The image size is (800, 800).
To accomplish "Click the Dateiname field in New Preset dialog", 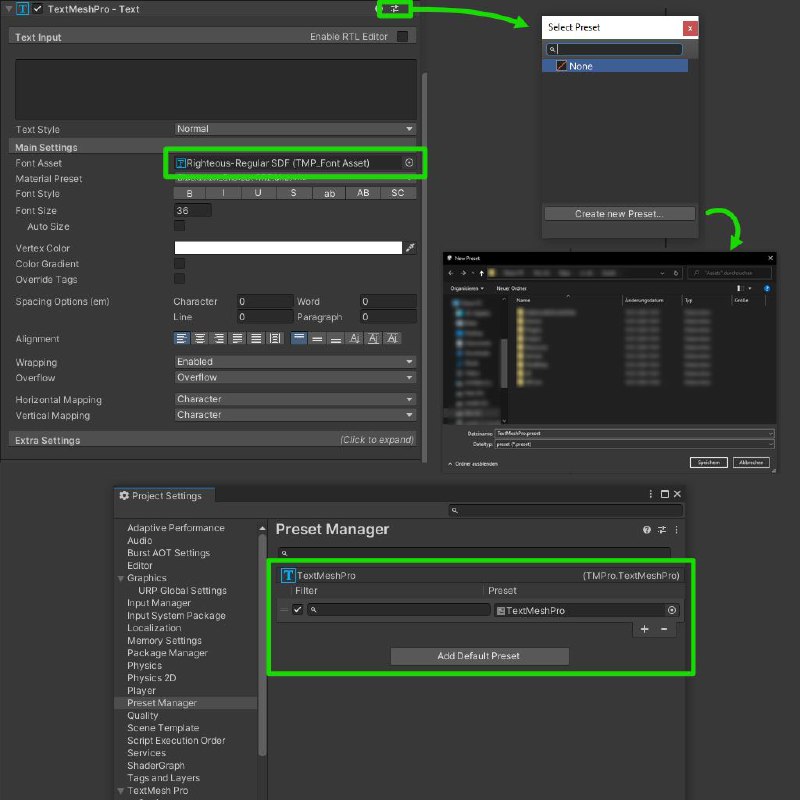I will coord(635,433).
